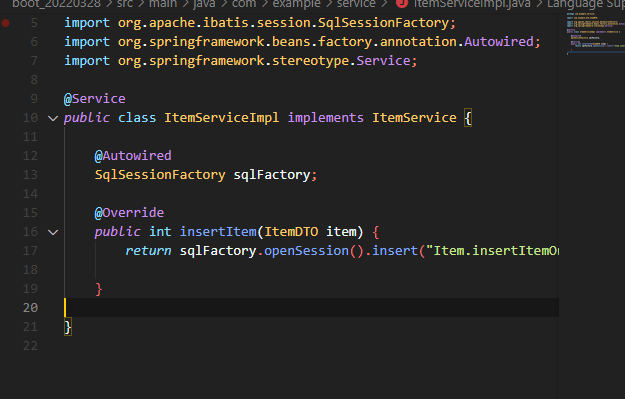Collapse the ItemServiceImpl class fold chevron

click(x=53, y=118)
